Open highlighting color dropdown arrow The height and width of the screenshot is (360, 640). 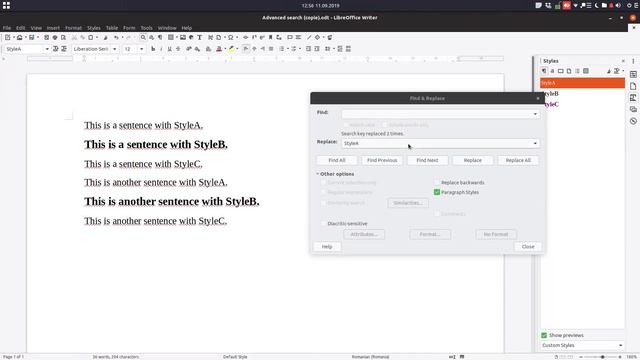[x=237, y=49]
